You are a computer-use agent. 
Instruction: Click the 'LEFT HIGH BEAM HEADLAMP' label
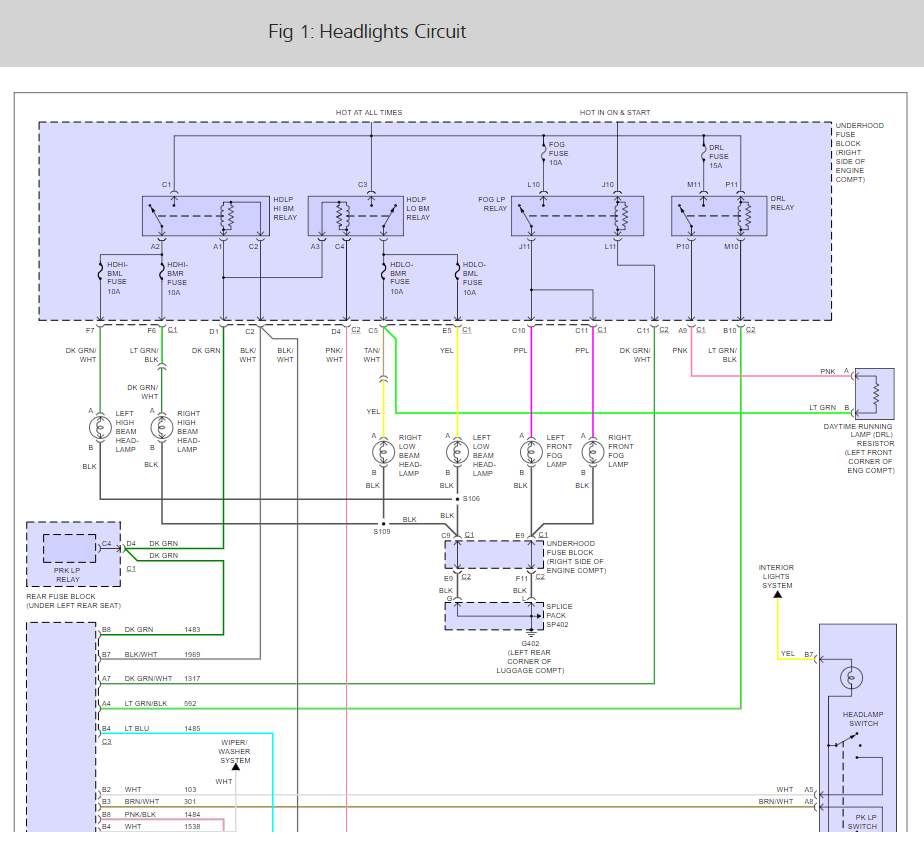coord(126,431)
